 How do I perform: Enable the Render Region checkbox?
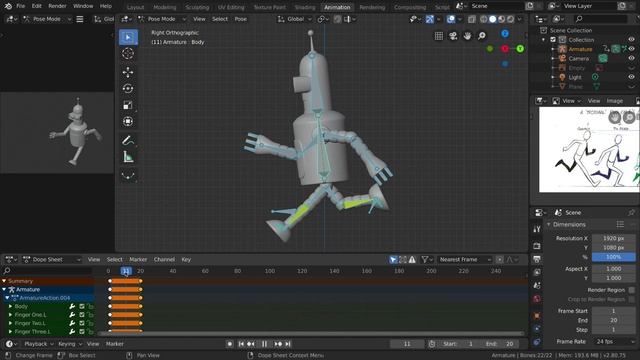(x=632, y=290)
